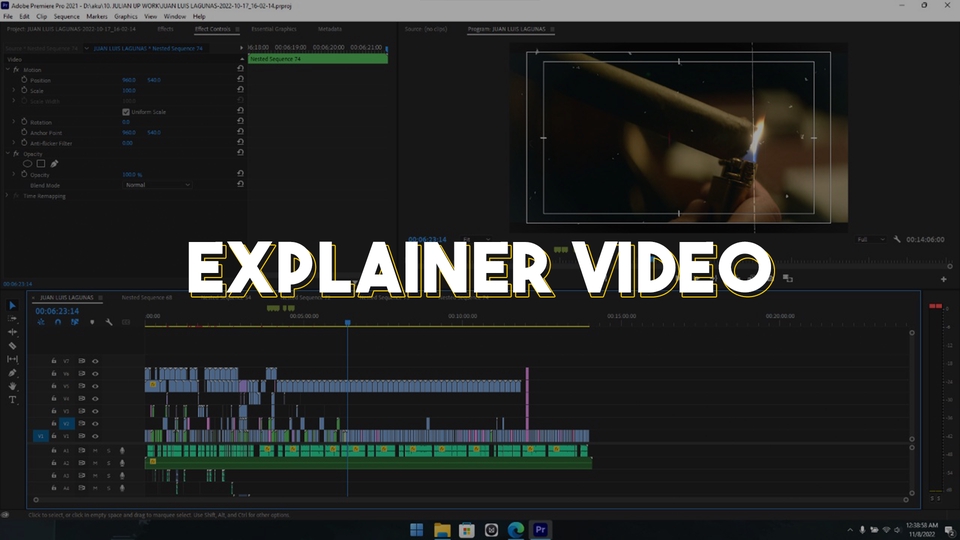The height and width of the screenshot is (540, 960).
Task: Click Position X value 960.0
Action: pos(129,80)
